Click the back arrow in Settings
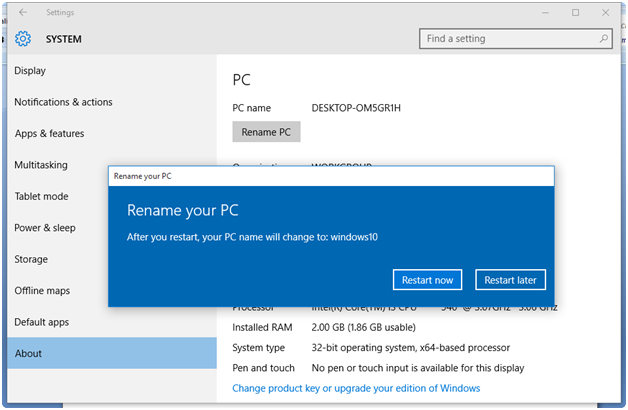 click(23, 12)
